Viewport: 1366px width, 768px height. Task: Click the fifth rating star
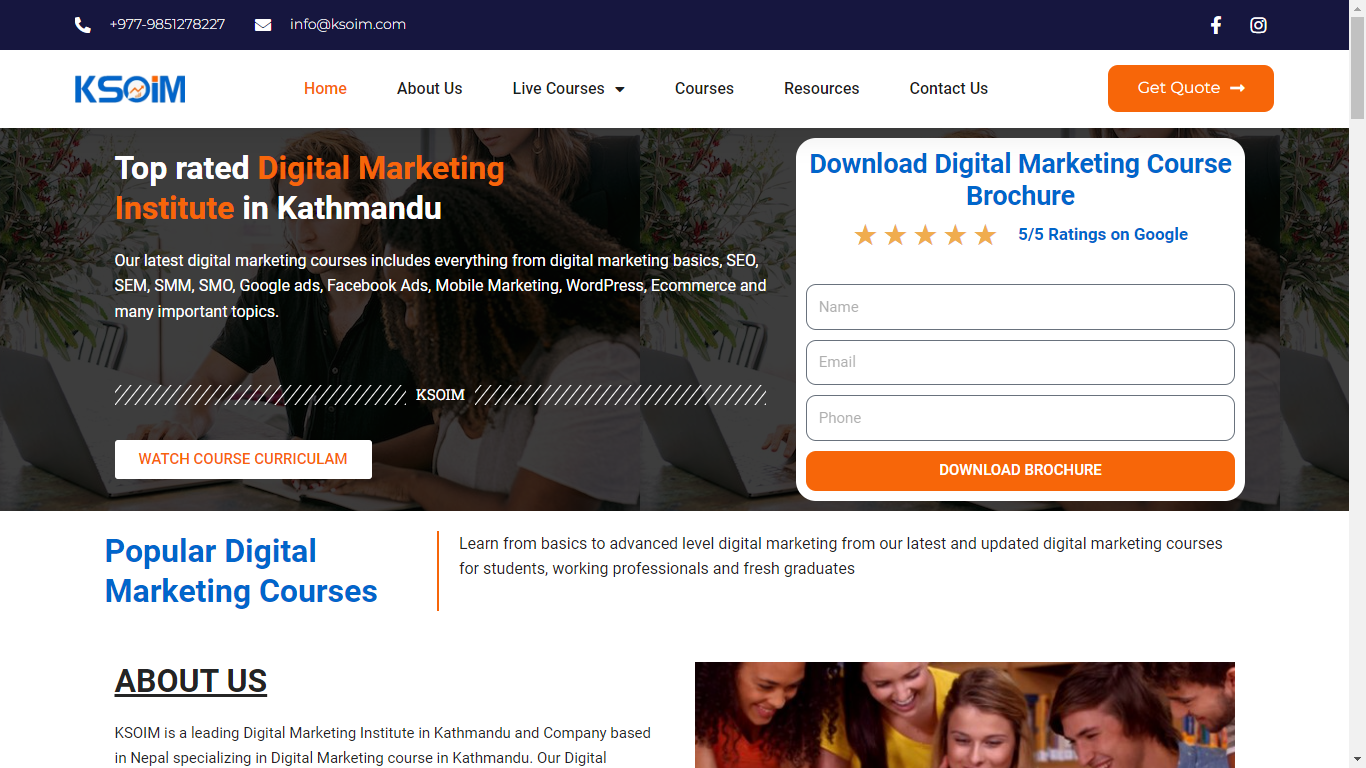pos(985,235)
